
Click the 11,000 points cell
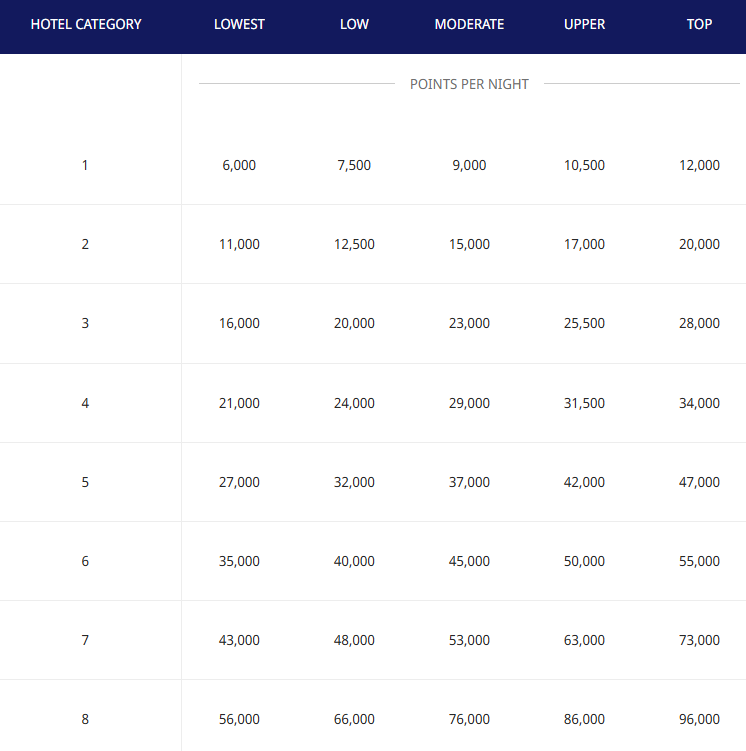239,244
